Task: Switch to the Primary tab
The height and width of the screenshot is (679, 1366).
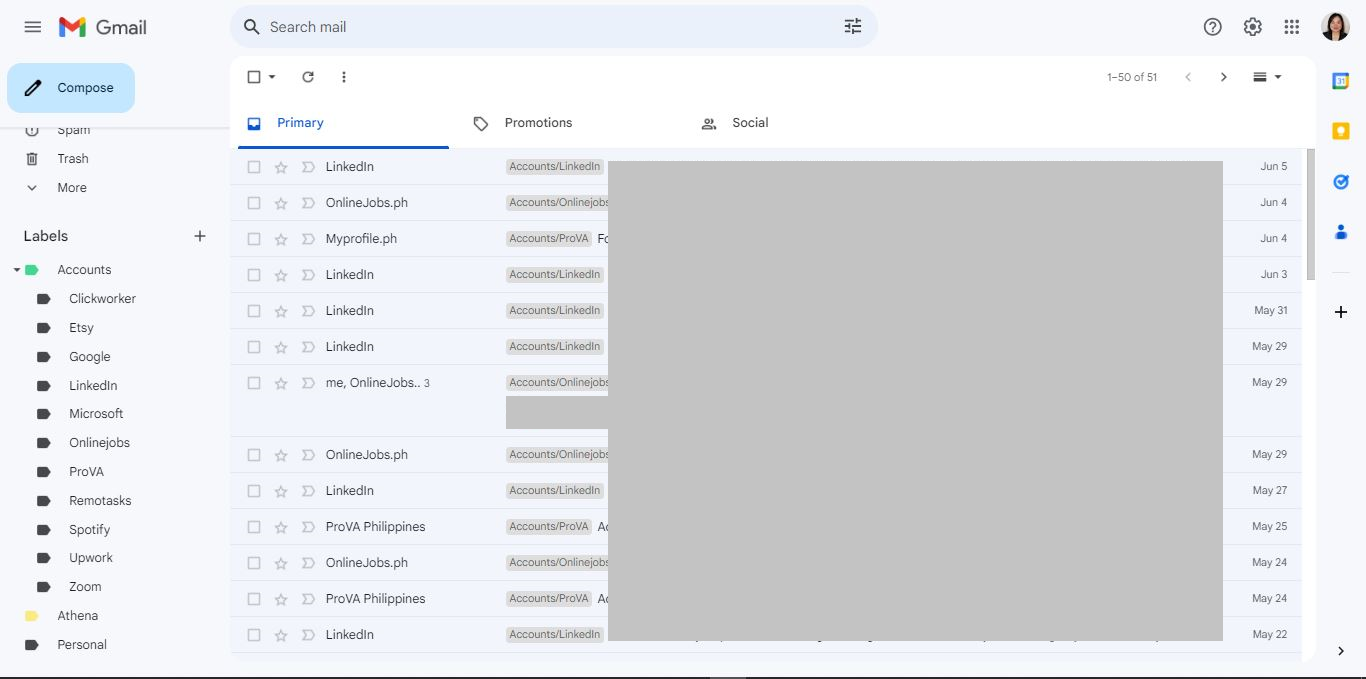Action: click(x=343, y=124)
